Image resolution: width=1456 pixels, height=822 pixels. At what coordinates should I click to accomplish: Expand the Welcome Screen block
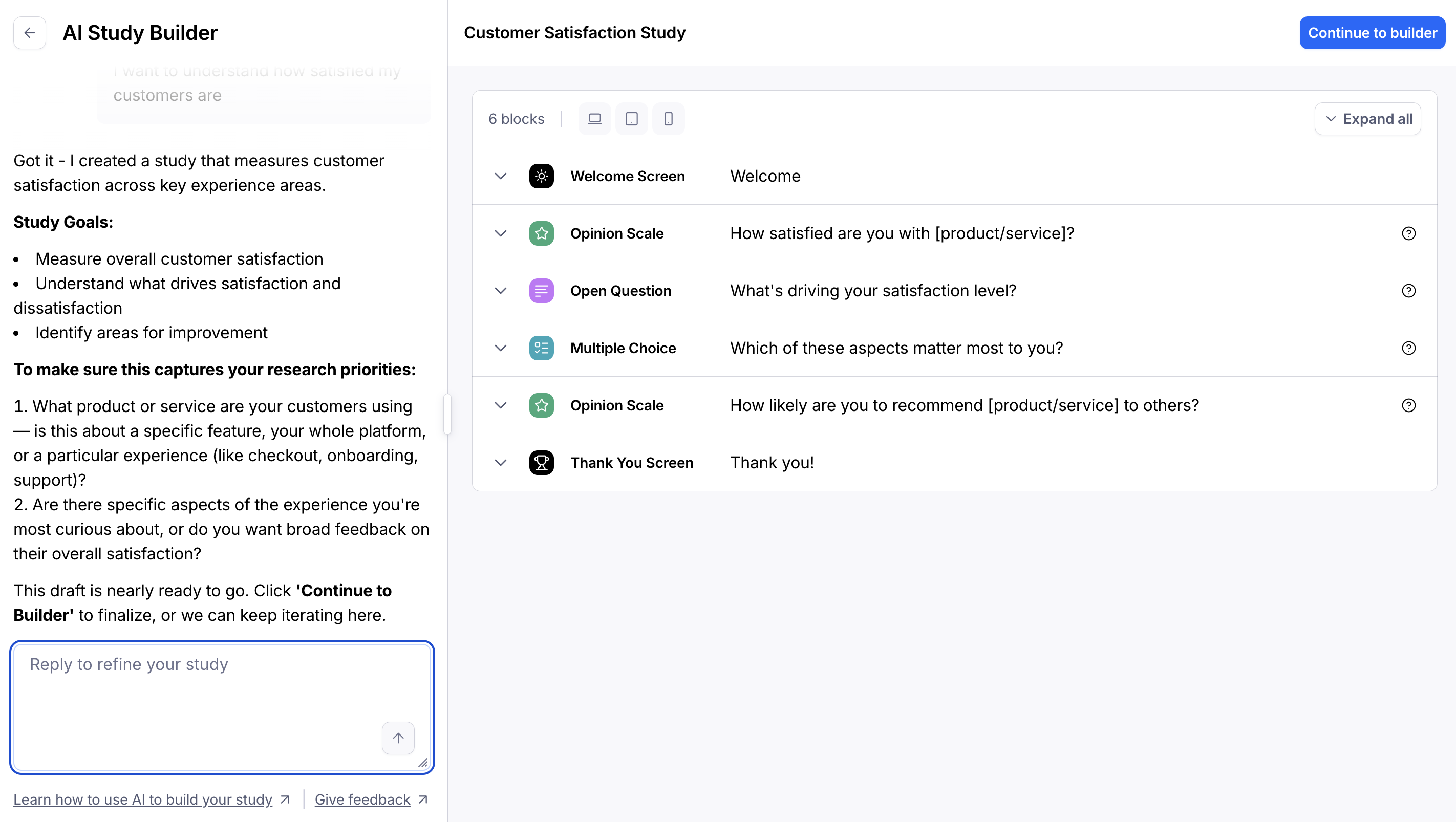pyautogui.click(x=500, y=176)
